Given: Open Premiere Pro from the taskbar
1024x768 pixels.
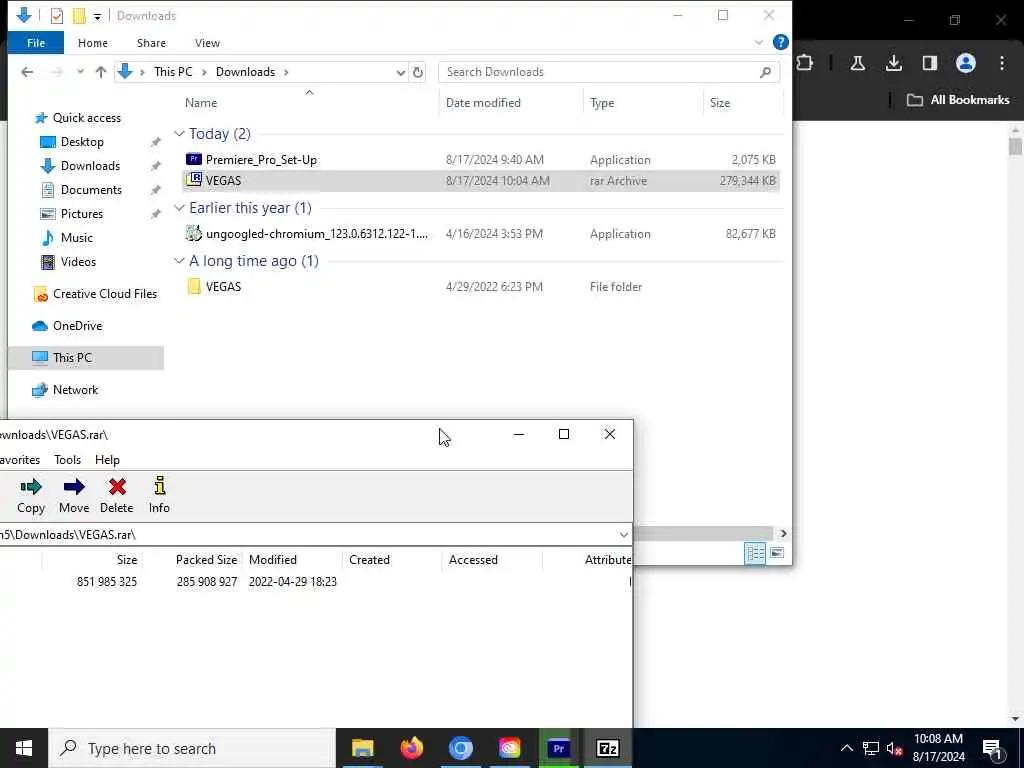Looking at the screenshot, I should click(558, 748).
